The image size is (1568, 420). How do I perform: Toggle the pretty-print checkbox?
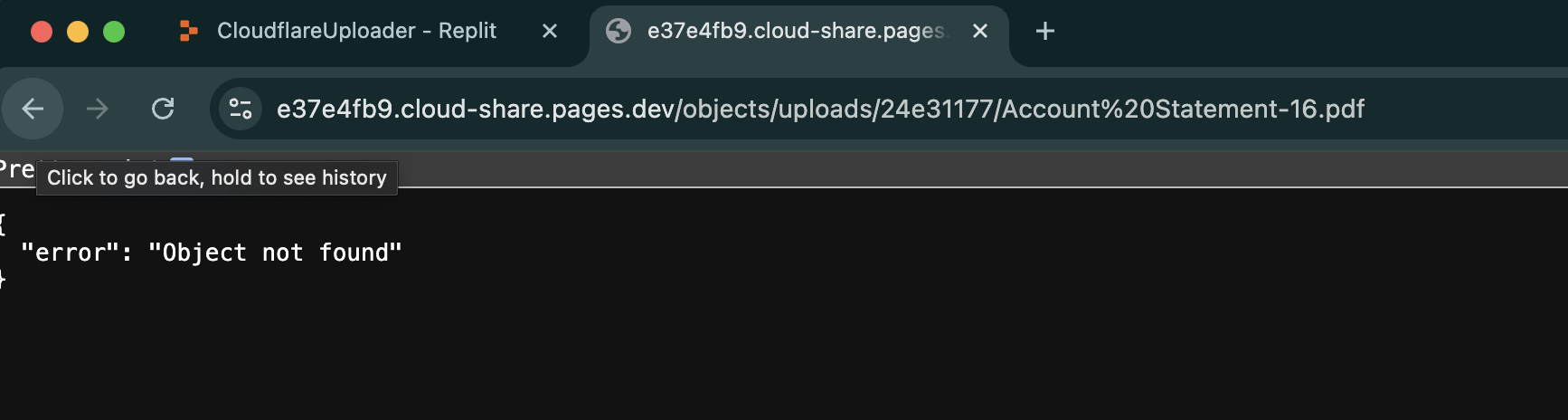coord(182,160)
